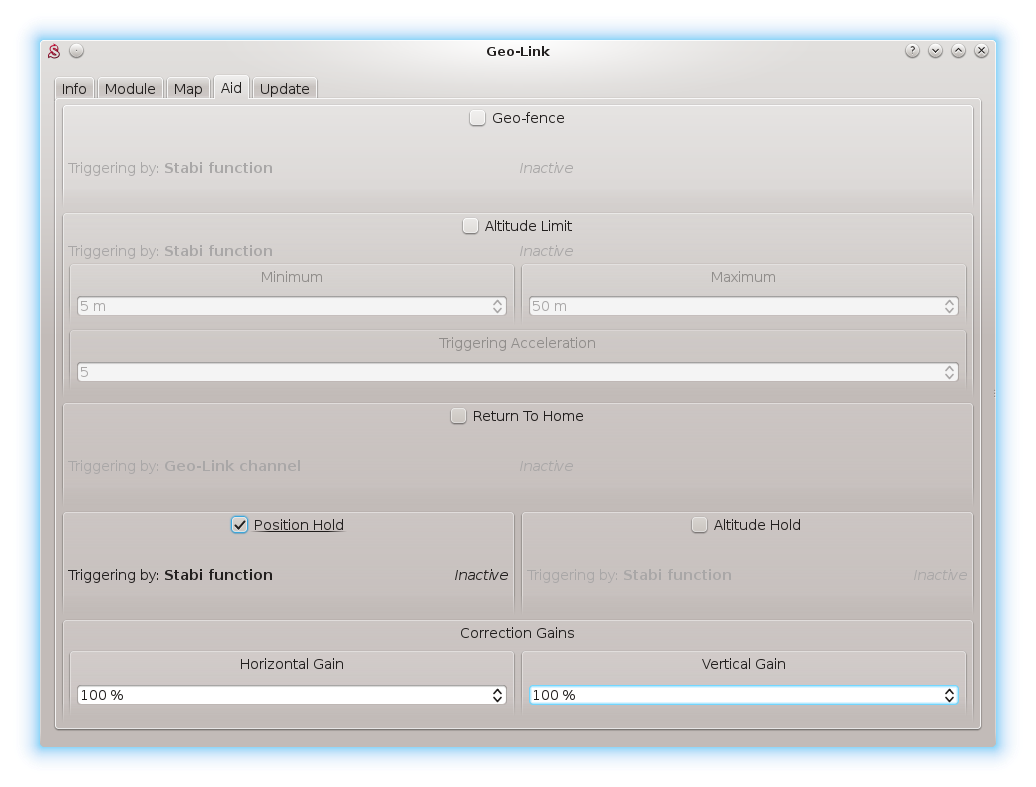Viewport: 1036px width, 787px height.
Task: Tick the Return To Home checkbox
Action: pos(458,416)
